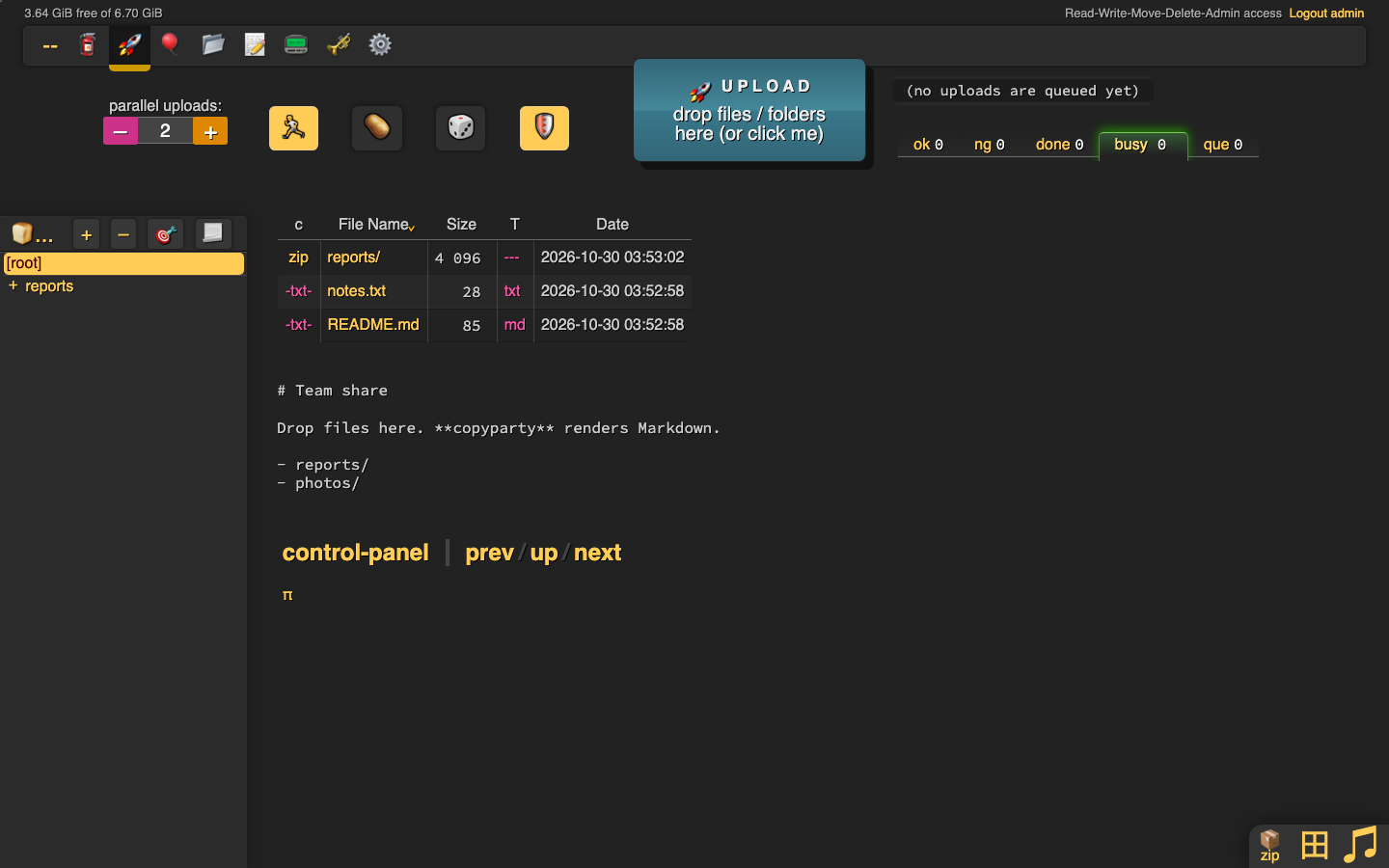Viewport: 1389px width, 868px height.
Task: Switch to the ng uploads tab
Action: (x=989, y=145)
